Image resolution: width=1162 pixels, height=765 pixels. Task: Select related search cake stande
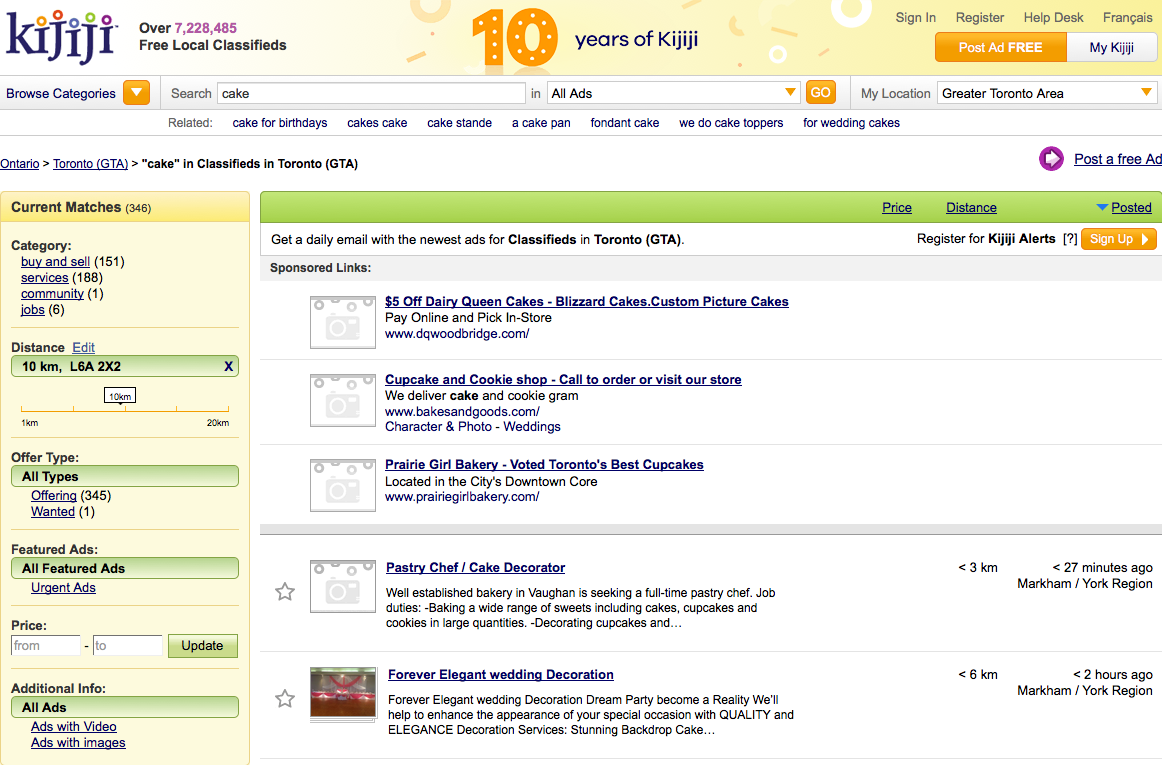point(459,123)
